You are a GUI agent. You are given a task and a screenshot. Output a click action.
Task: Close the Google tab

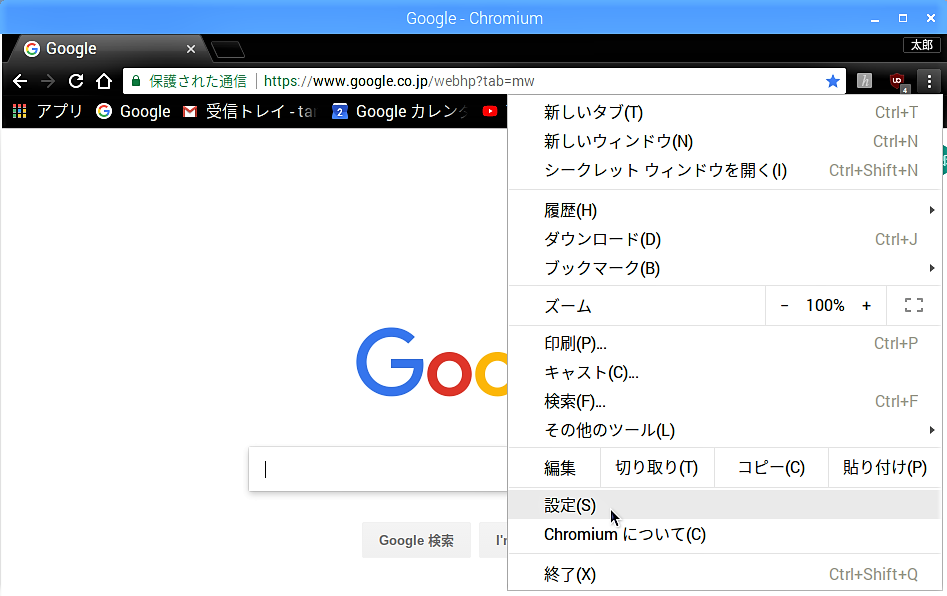click(x=191, y=49)
